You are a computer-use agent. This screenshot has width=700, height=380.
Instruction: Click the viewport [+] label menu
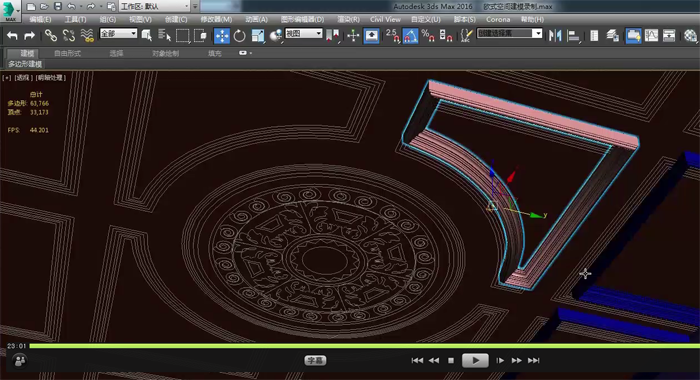(7, 78)
